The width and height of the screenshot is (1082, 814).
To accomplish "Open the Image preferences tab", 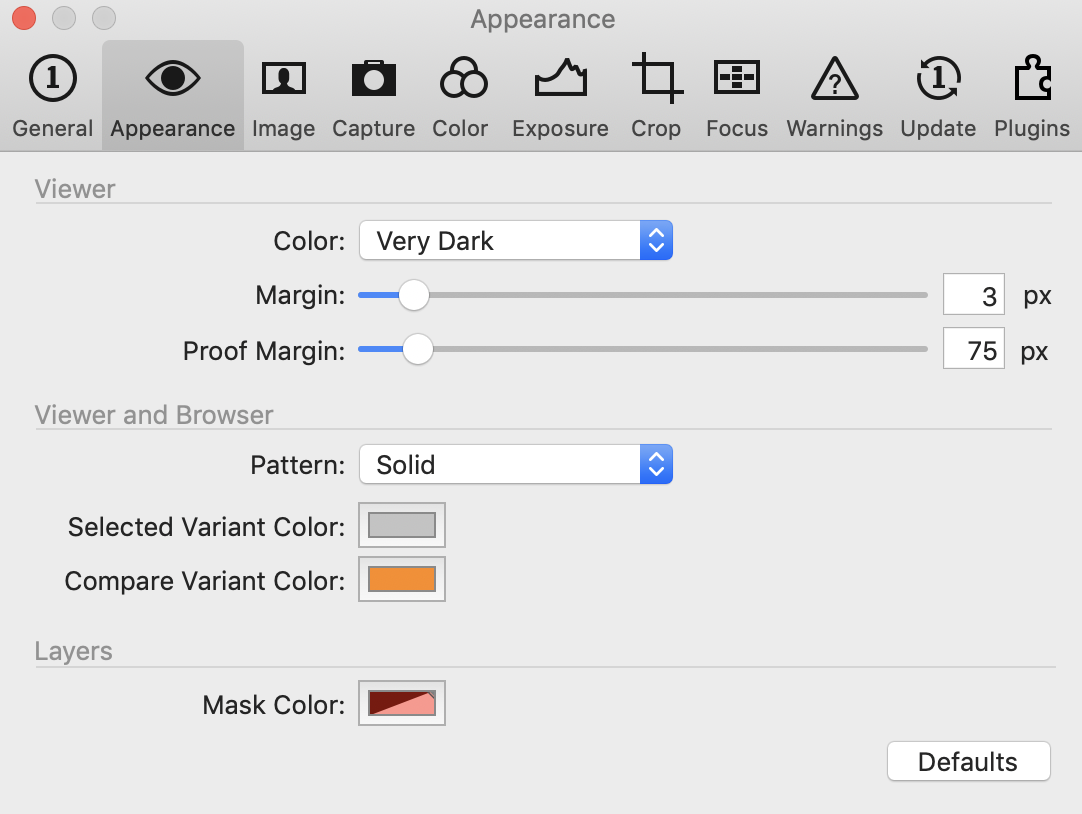I will coord(283,97).
